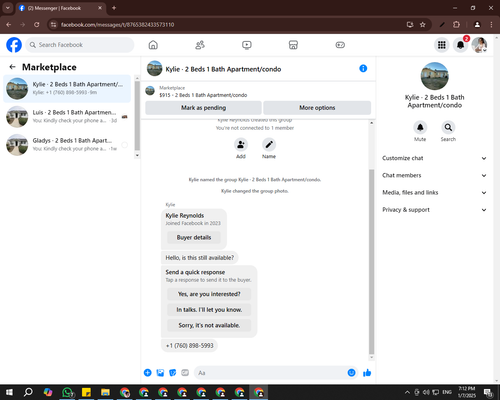The height and width of the screenshot is (400, 500).
Task: Send 'Sorry, it's not available.' response
Action: click(209, 325)
